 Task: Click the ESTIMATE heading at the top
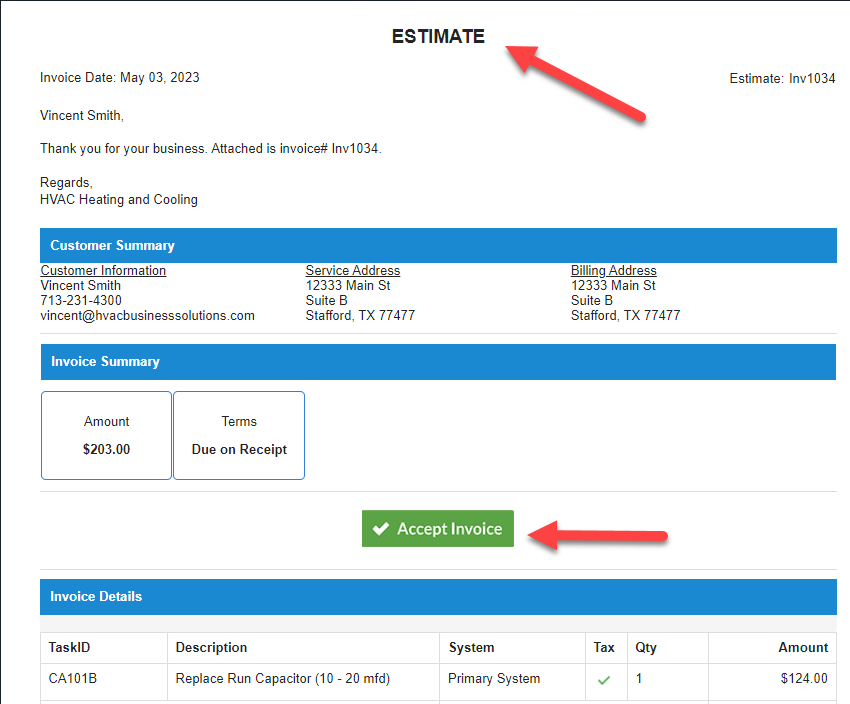(437, 36)
